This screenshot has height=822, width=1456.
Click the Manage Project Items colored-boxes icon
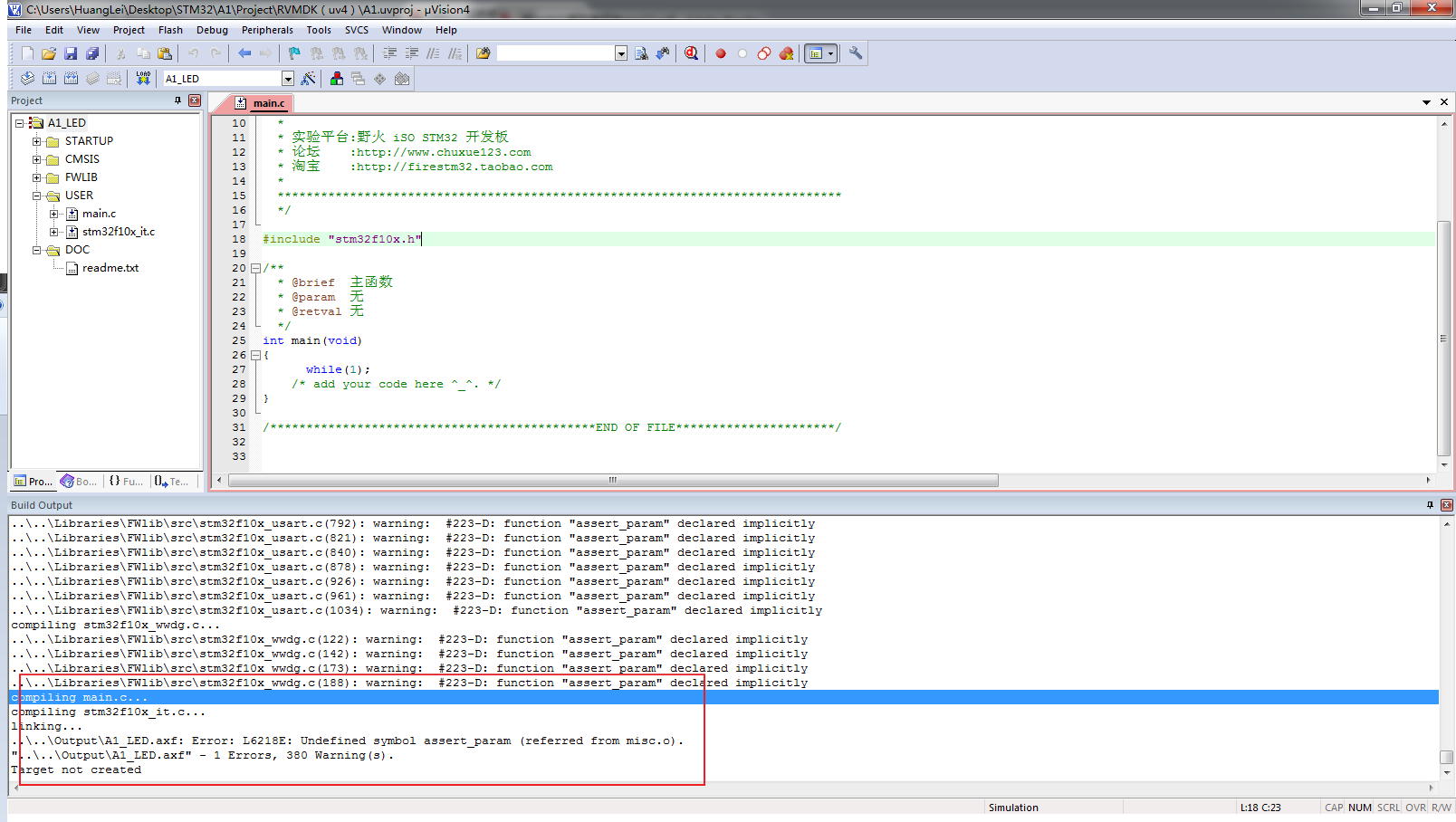337,79
